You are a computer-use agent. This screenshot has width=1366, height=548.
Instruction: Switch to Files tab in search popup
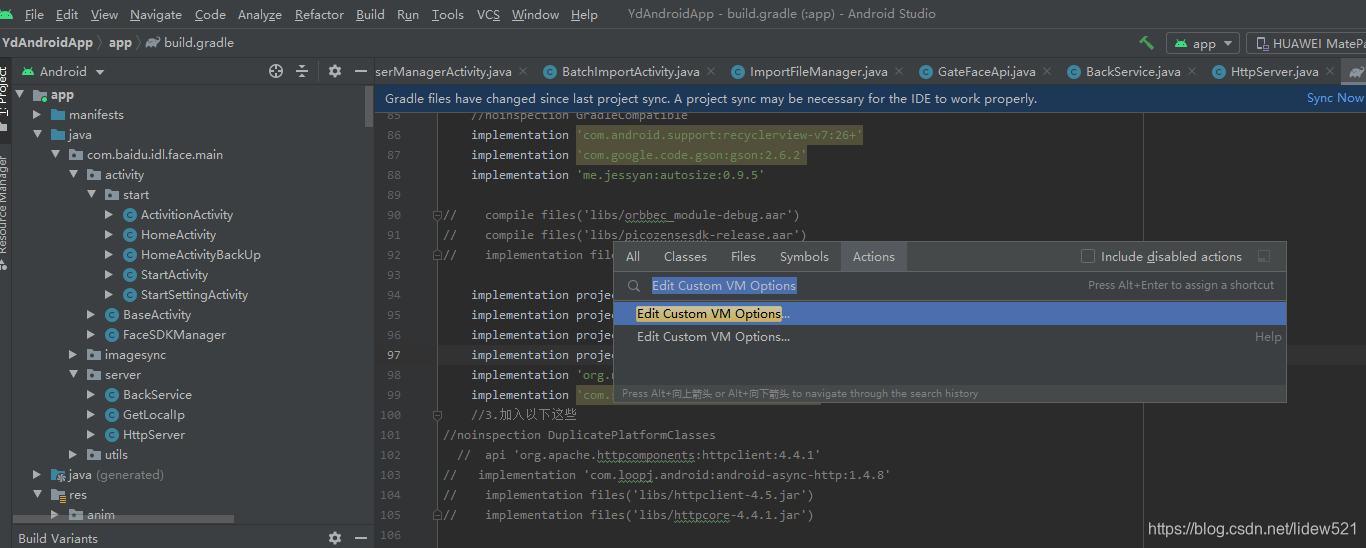coord(743,257)
